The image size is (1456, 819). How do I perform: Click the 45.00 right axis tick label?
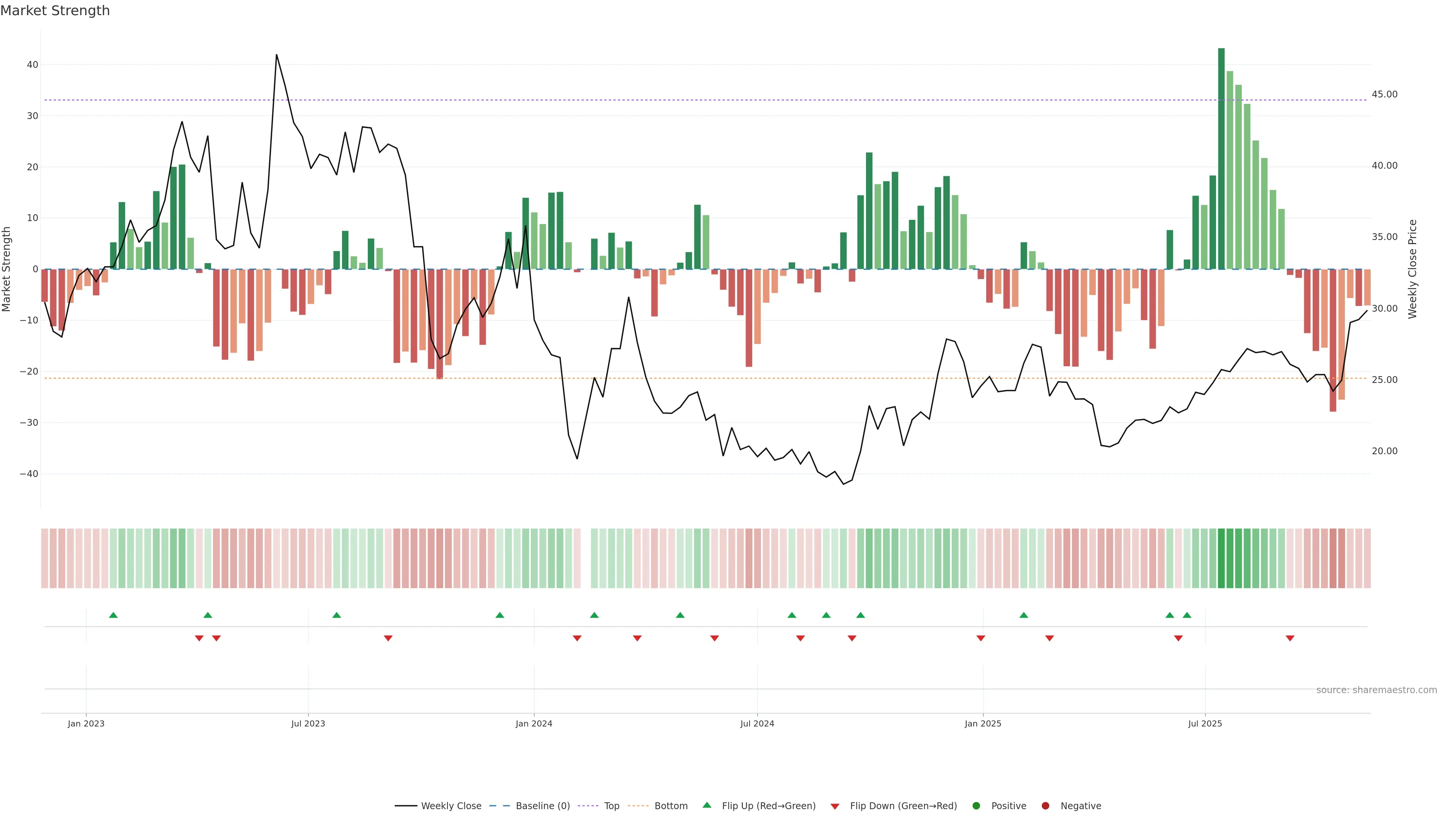(x=1384, y=94)
